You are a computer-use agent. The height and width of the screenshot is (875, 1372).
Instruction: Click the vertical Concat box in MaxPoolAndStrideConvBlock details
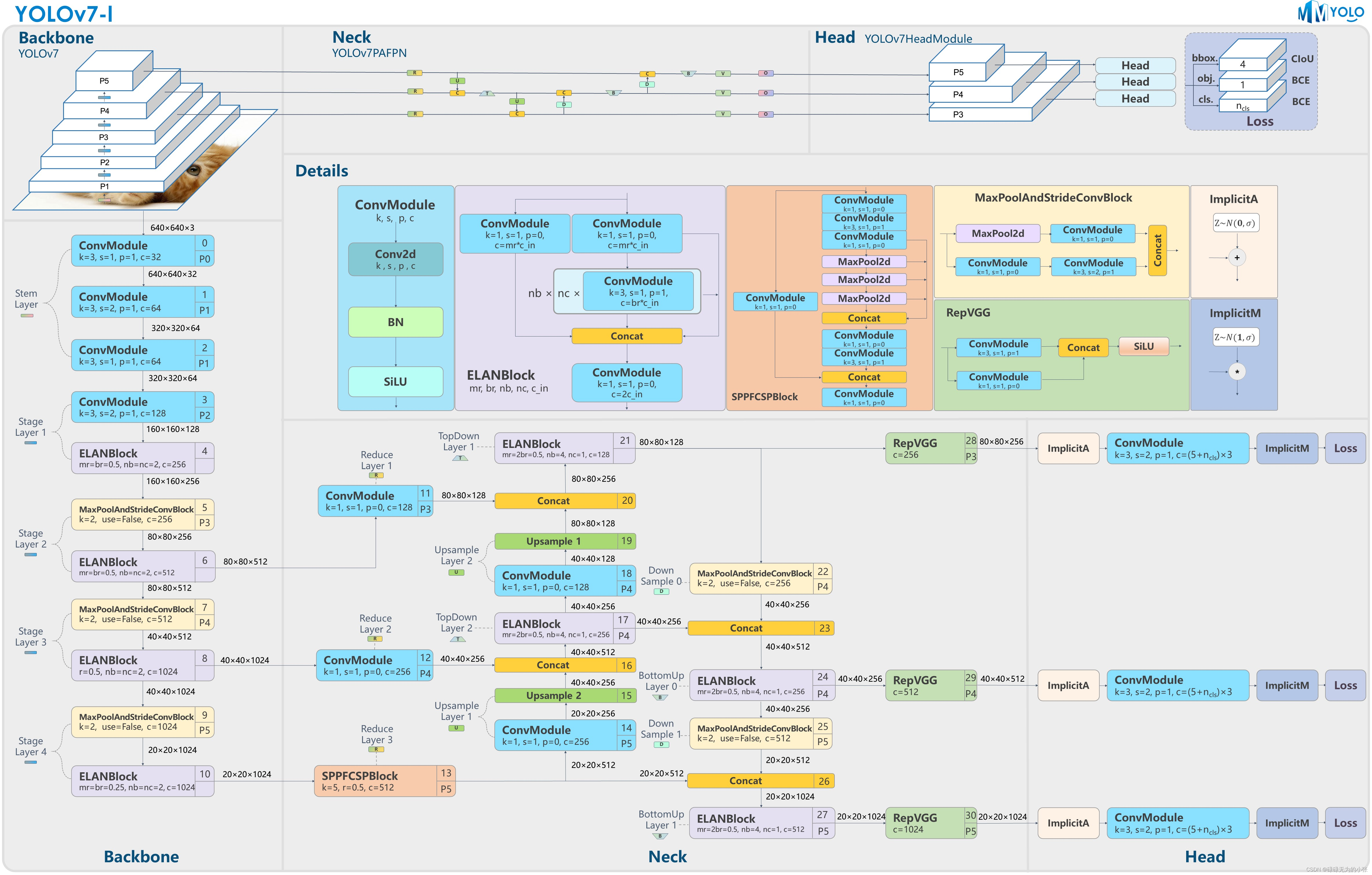pos(1157,251)
